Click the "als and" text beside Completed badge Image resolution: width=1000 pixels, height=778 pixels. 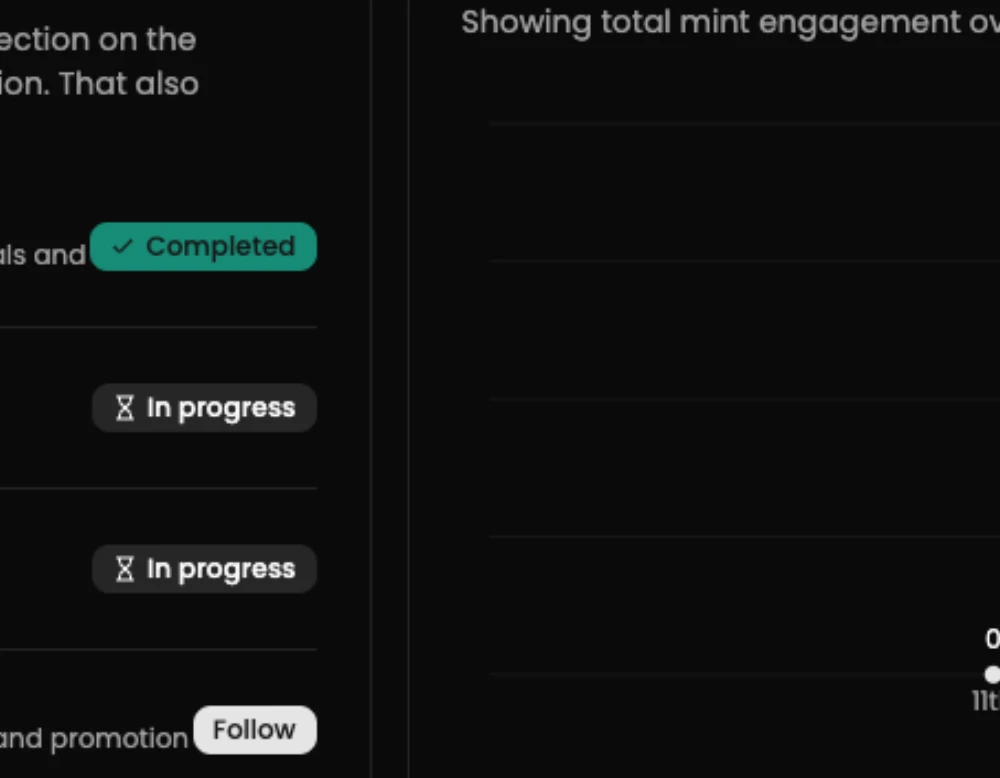(x=43, y=255)
